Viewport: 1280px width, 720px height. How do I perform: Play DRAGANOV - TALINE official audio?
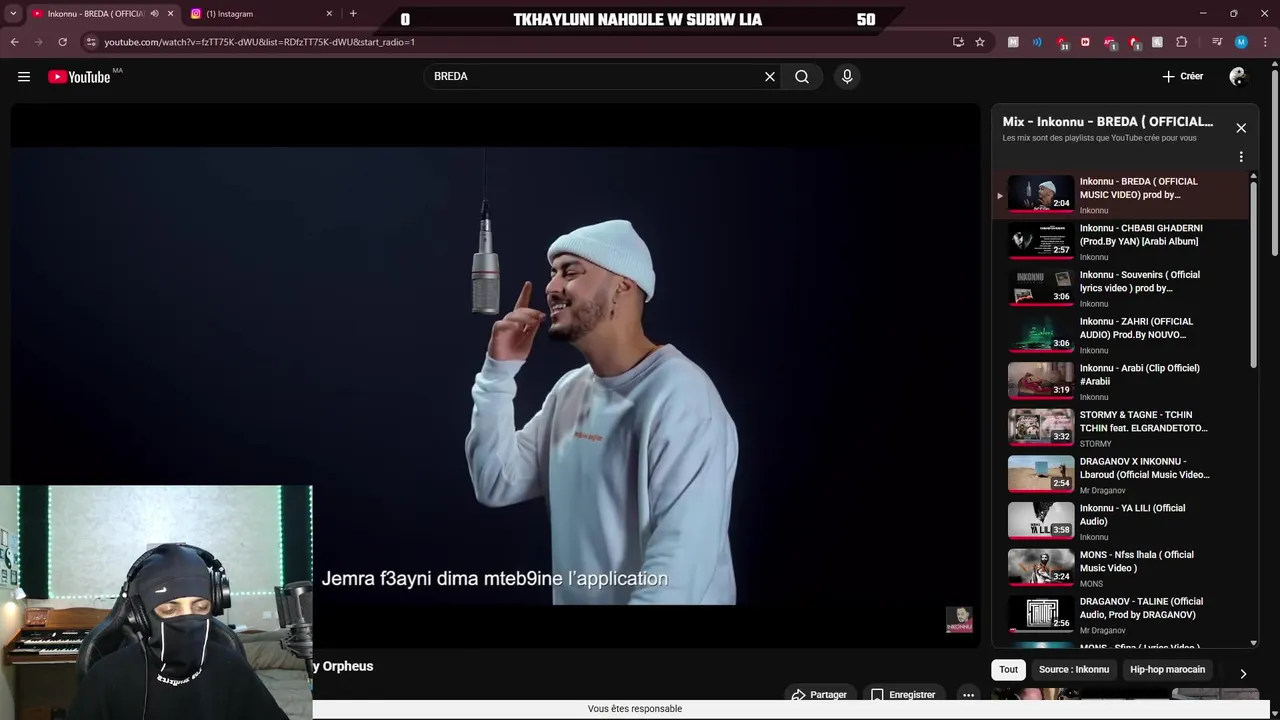(x=1121, y=615)
